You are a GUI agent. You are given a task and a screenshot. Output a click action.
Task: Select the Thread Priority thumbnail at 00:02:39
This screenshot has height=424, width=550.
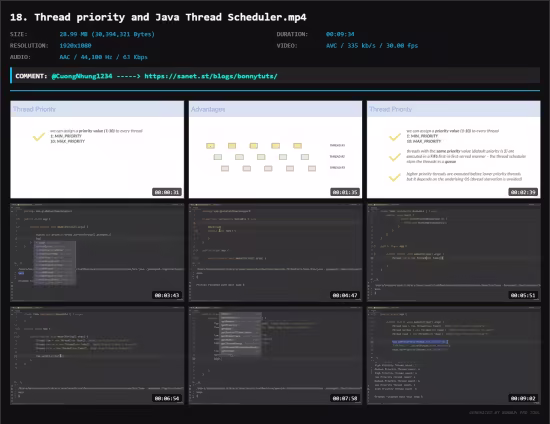point(454,149)
